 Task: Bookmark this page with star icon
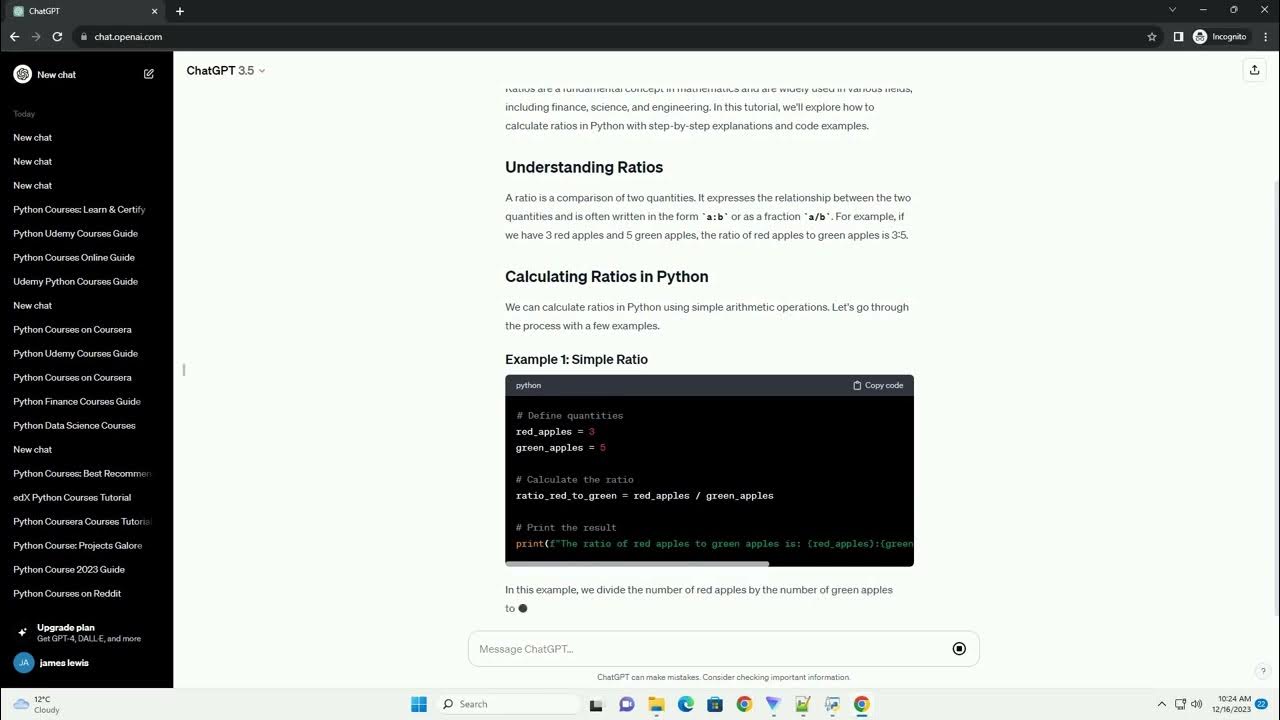pyautogui.click(x=1152, y=37)
